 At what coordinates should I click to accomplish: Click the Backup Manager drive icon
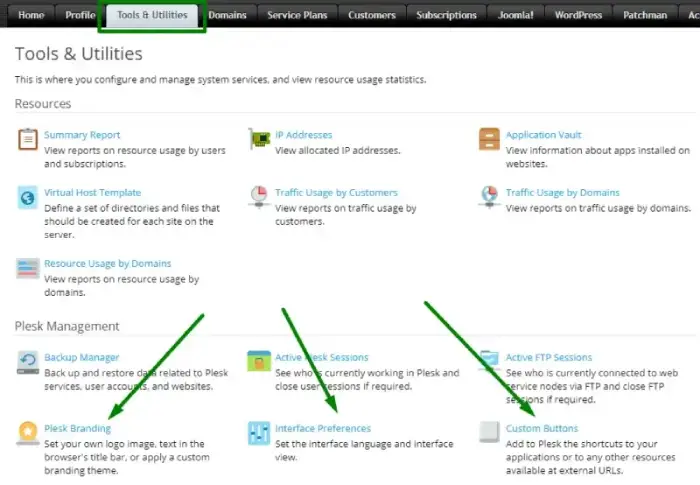pos(28,362)
